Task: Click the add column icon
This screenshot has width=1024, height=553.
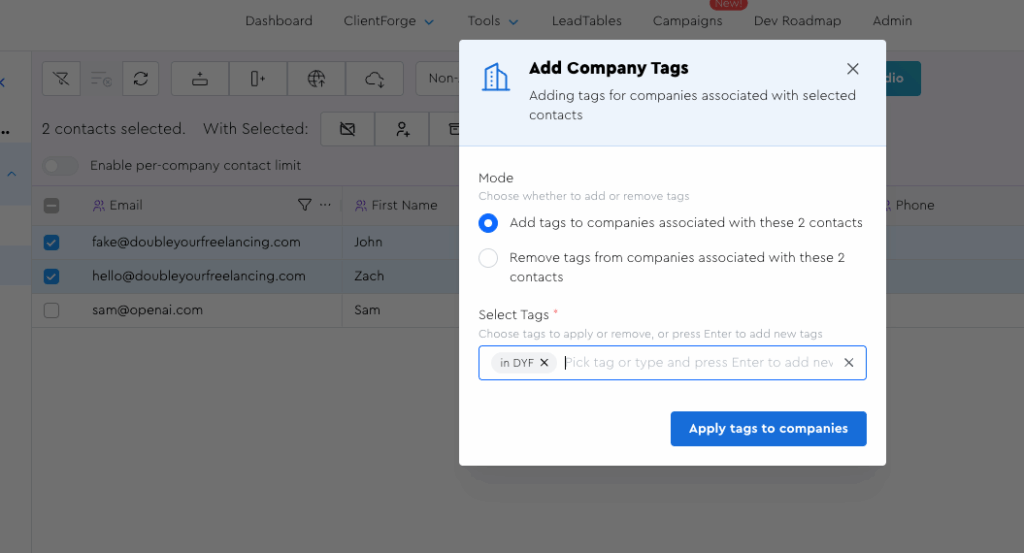Action: [258, 79]
